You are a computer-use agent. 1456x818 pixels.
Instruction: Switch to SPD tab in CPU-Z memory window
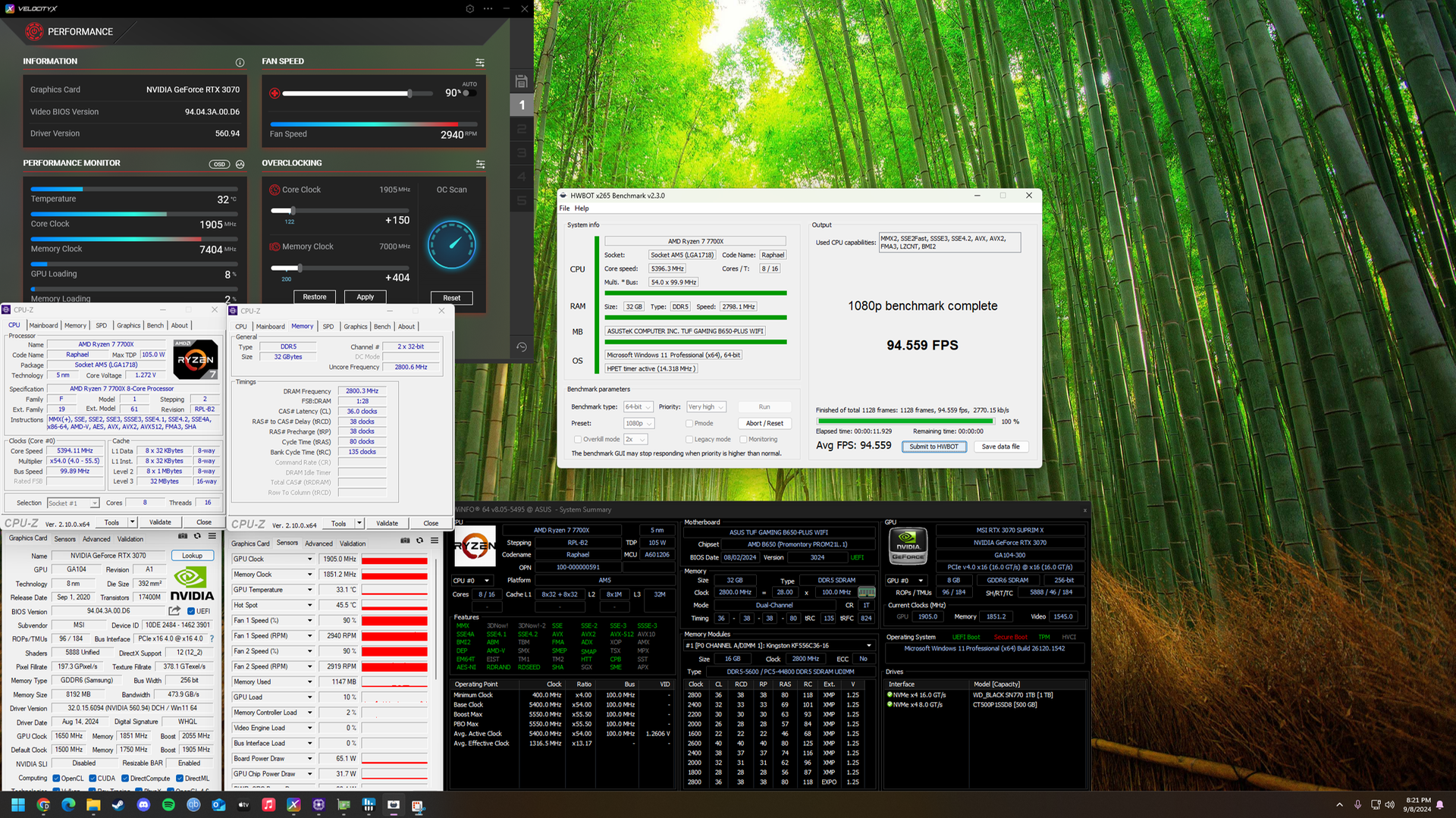(328, 327)
